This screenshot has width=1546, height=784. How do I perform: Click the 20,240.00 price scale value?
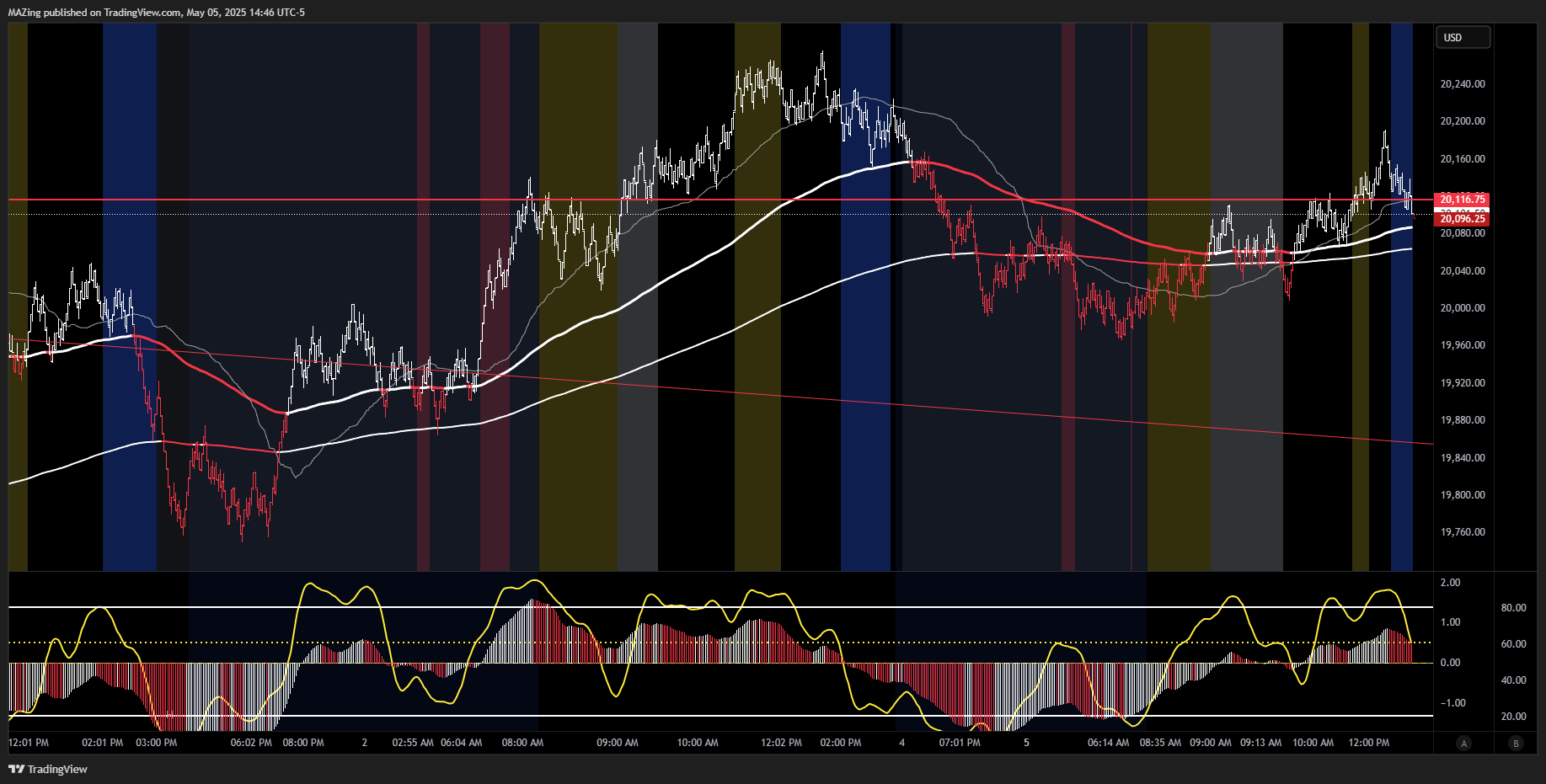(x=1463, y=84)
